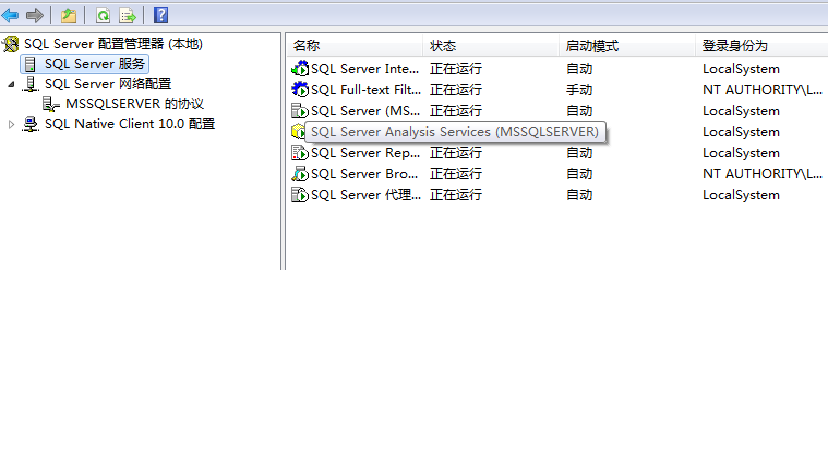Click 正在运行 status of SQL Server Inte...
Viewport: 828px width, 460px height.
pos(456,69)
